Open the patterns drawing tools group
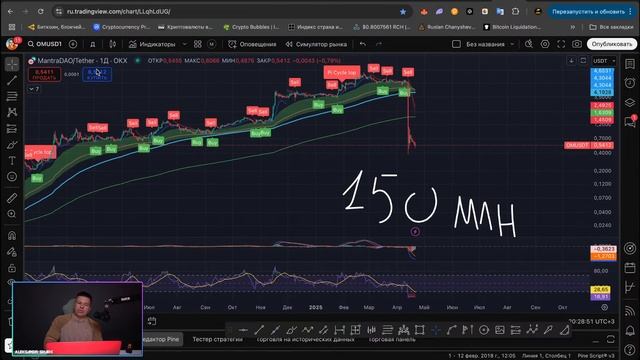 [x=12, y=112]
